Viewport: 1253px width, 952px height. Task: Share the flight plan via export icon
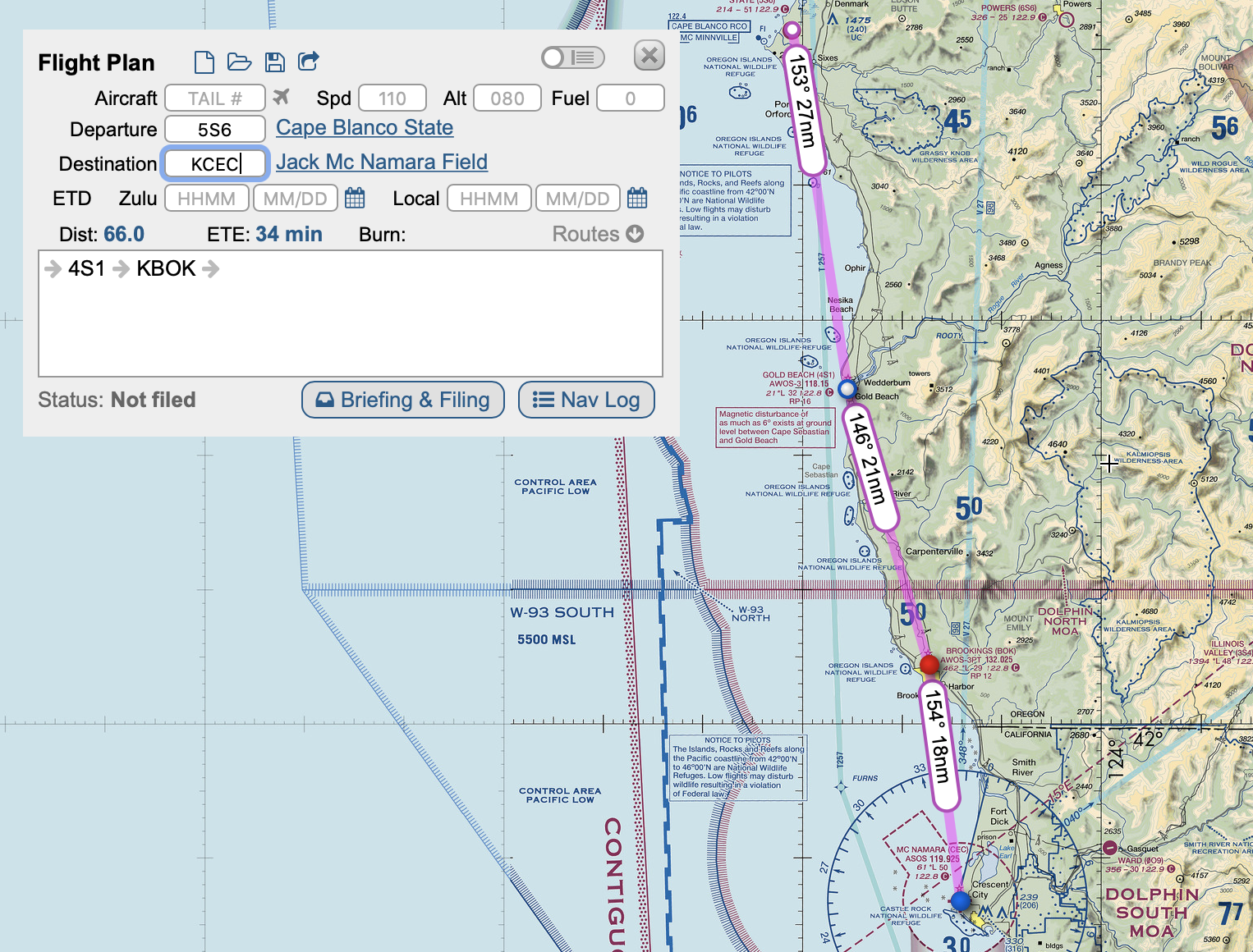click(x=309, y=61)
